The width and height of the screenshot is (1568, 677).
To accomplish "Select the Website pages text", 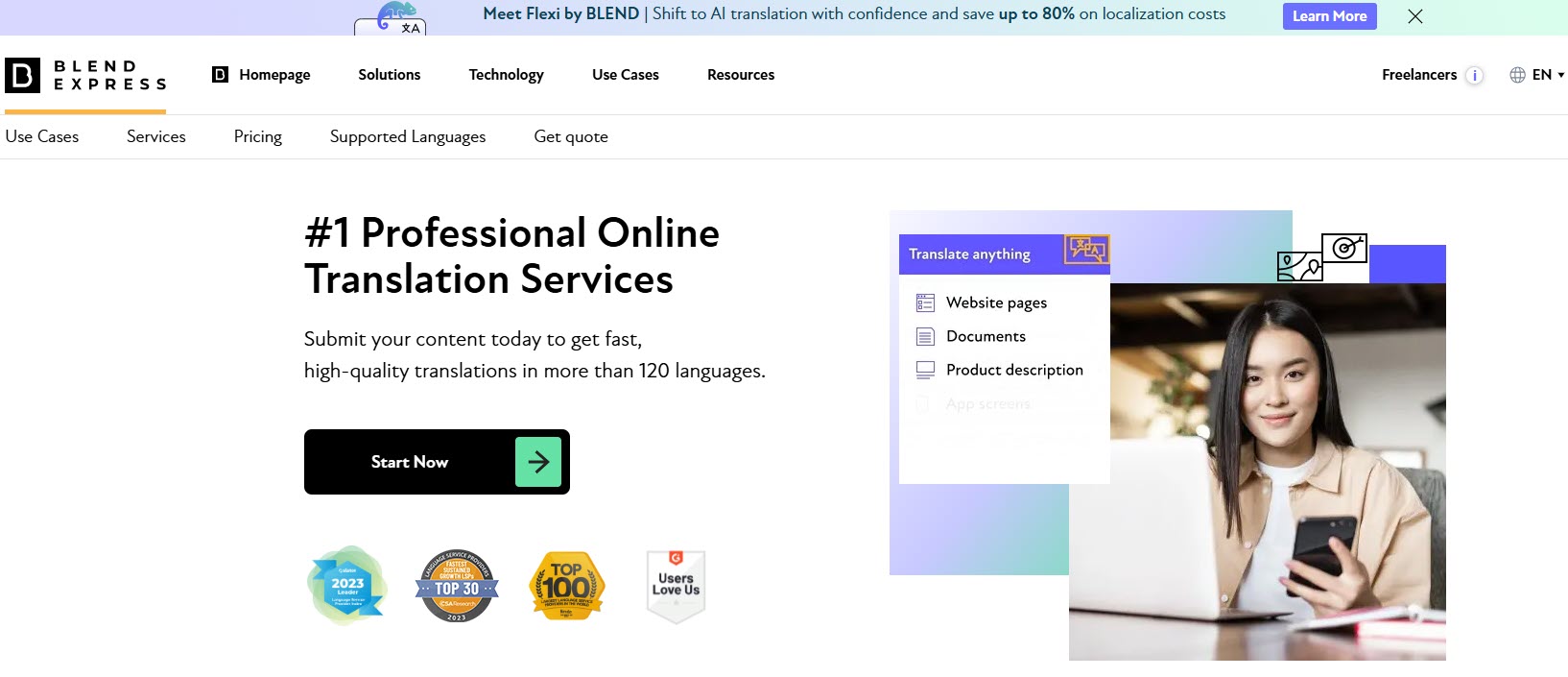I will [x=996, y=302].
